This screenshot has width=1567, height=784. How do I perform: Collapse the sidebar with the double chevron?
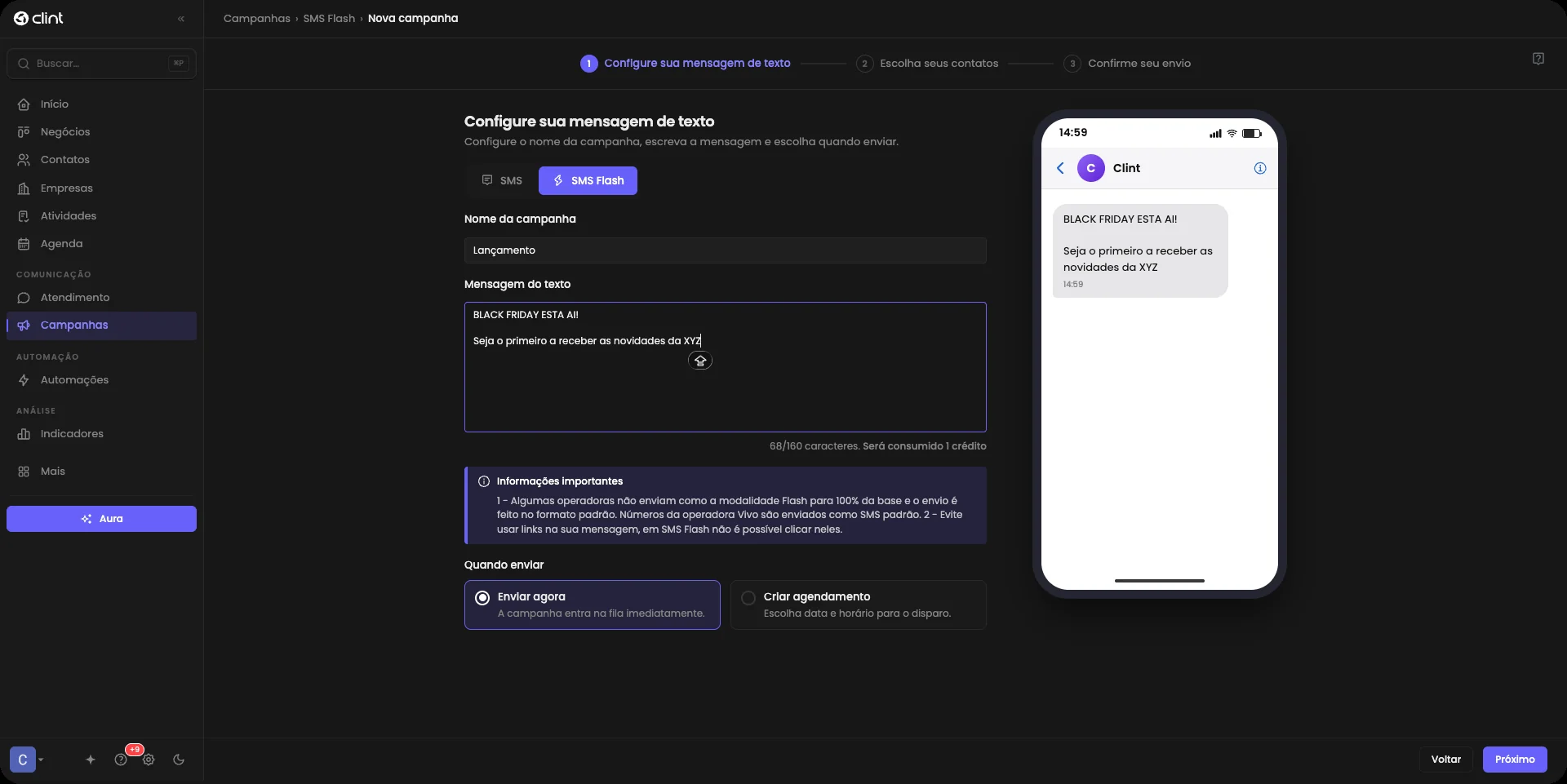pyautogui.click(x=181, y=19)
